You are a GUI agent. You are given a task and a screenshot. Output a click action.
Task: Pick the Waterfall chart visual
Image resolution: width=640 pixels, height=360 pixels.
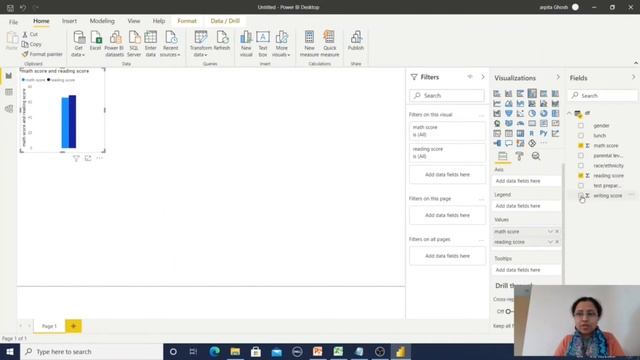pyautogui.click(x=497, y=113)
